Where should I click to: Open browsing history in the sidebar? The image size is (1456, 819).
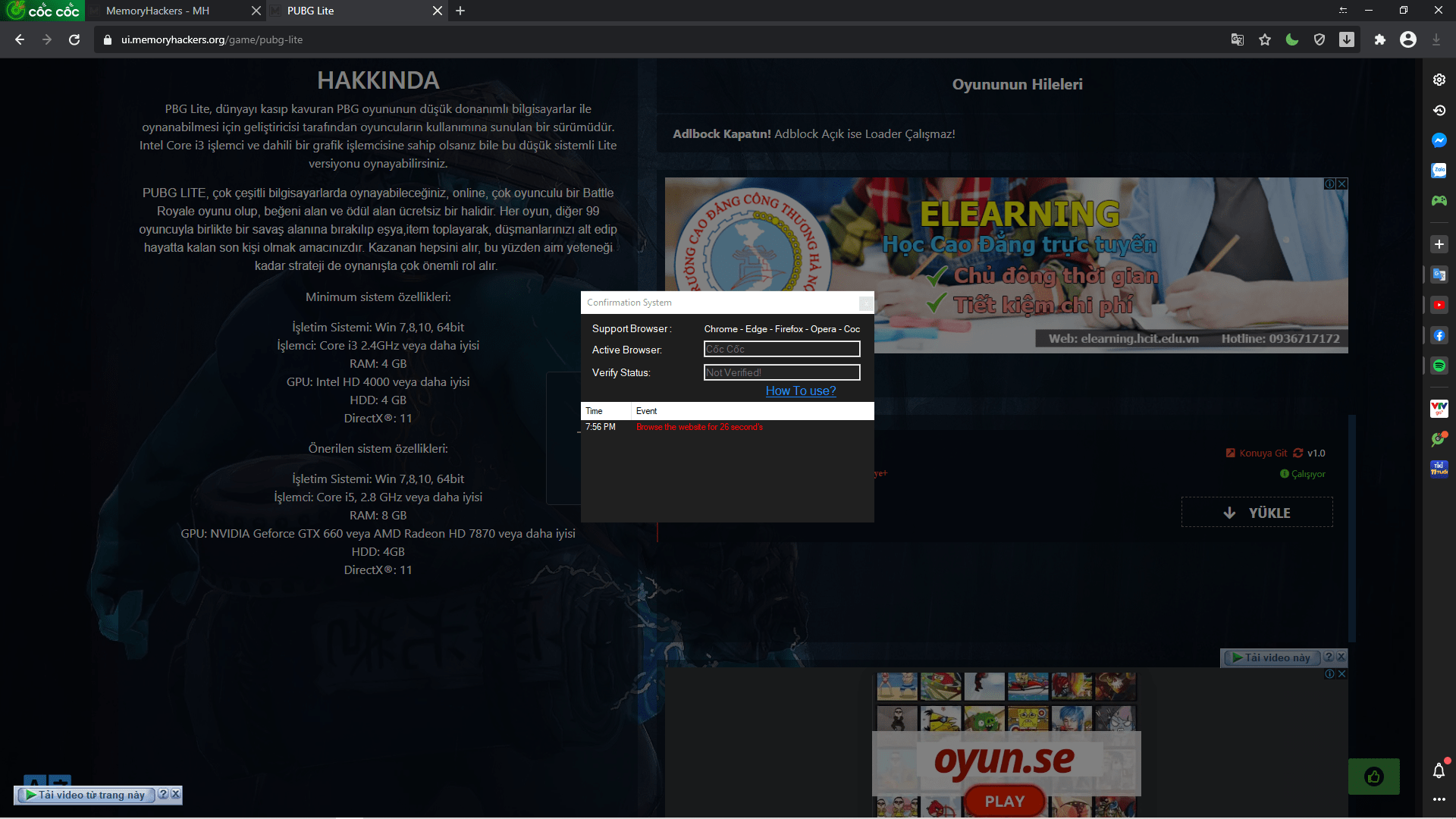tap(1439, 110)
